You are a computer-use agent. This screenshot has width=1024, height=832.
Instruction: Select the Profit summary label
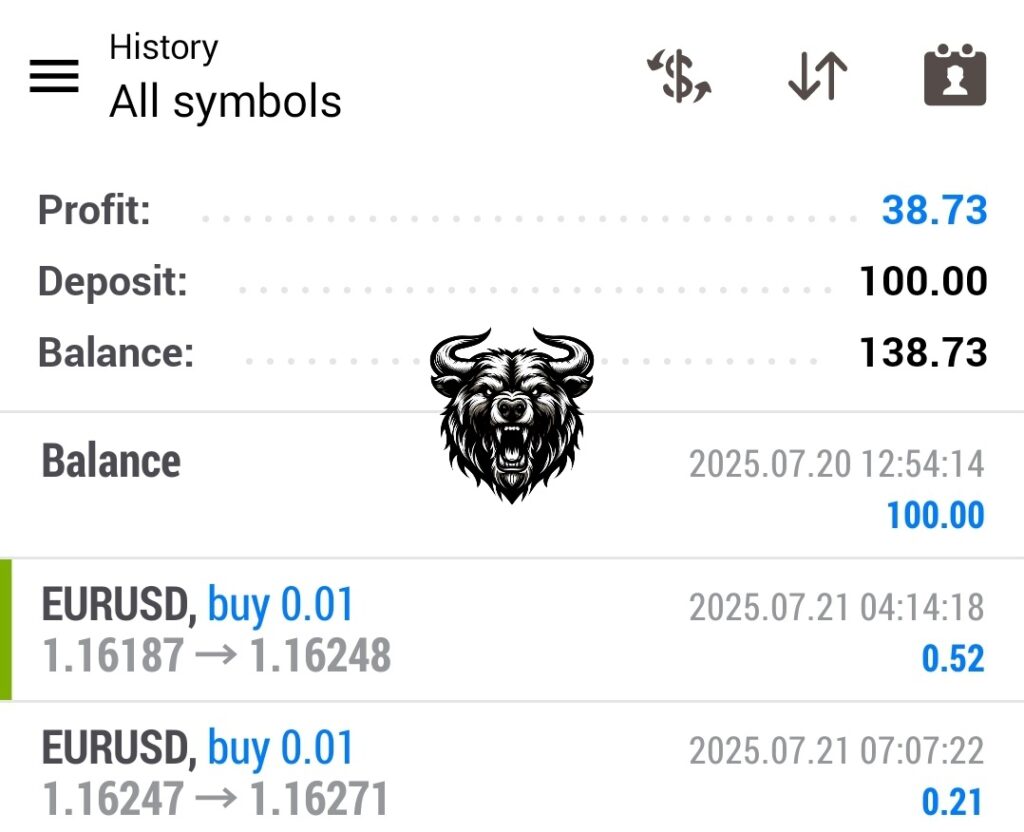pos(94,211)
